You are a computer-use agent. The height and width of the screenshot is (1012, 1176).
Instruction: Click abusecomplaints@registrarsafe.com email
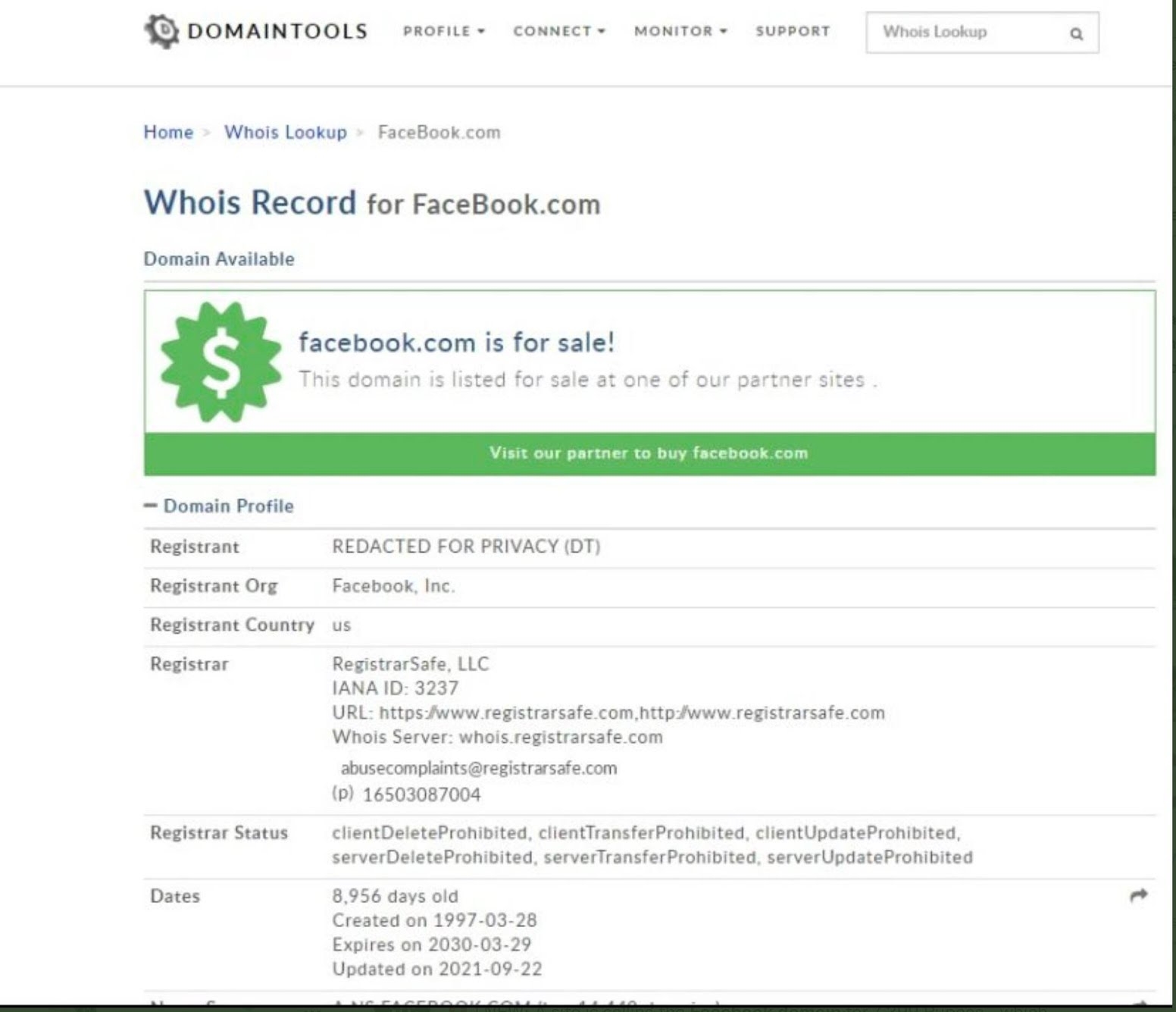tap(479, 768)
